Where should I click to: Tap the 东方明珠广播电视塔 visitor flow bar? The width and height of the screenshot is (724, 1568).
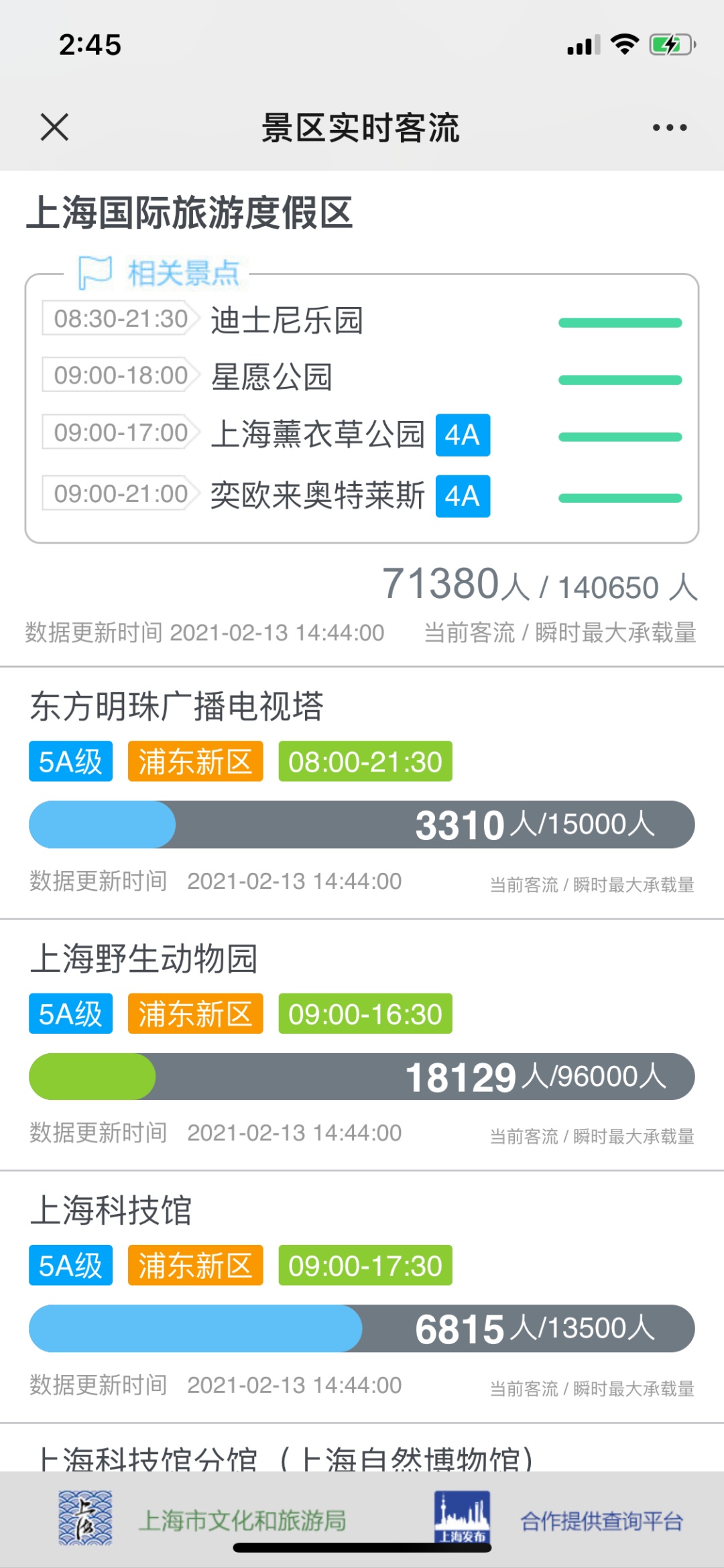(x=361, y=825)
